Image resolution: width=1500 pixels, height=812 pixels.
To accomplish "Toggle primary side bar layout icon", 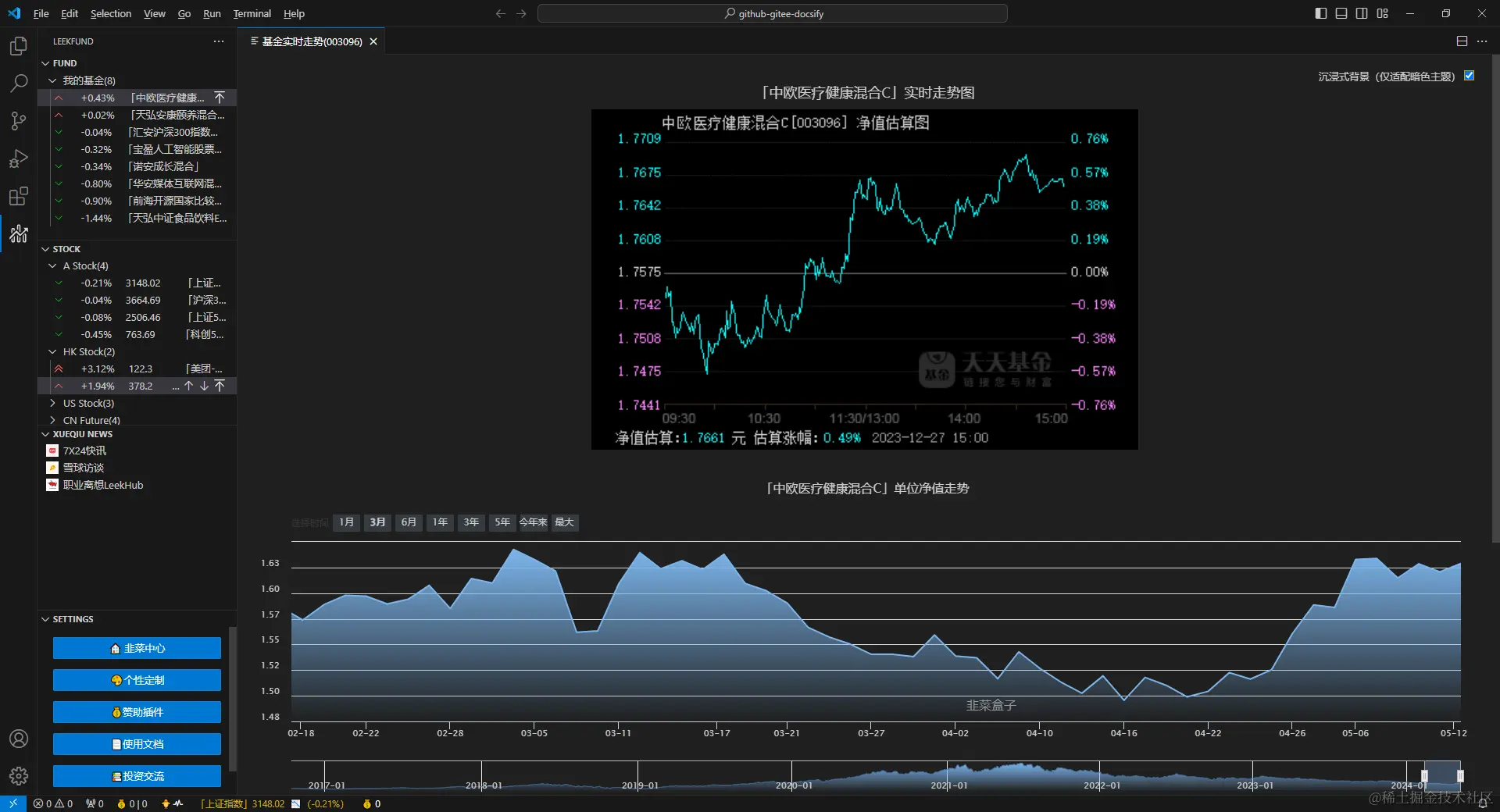I will point(1321,13).
